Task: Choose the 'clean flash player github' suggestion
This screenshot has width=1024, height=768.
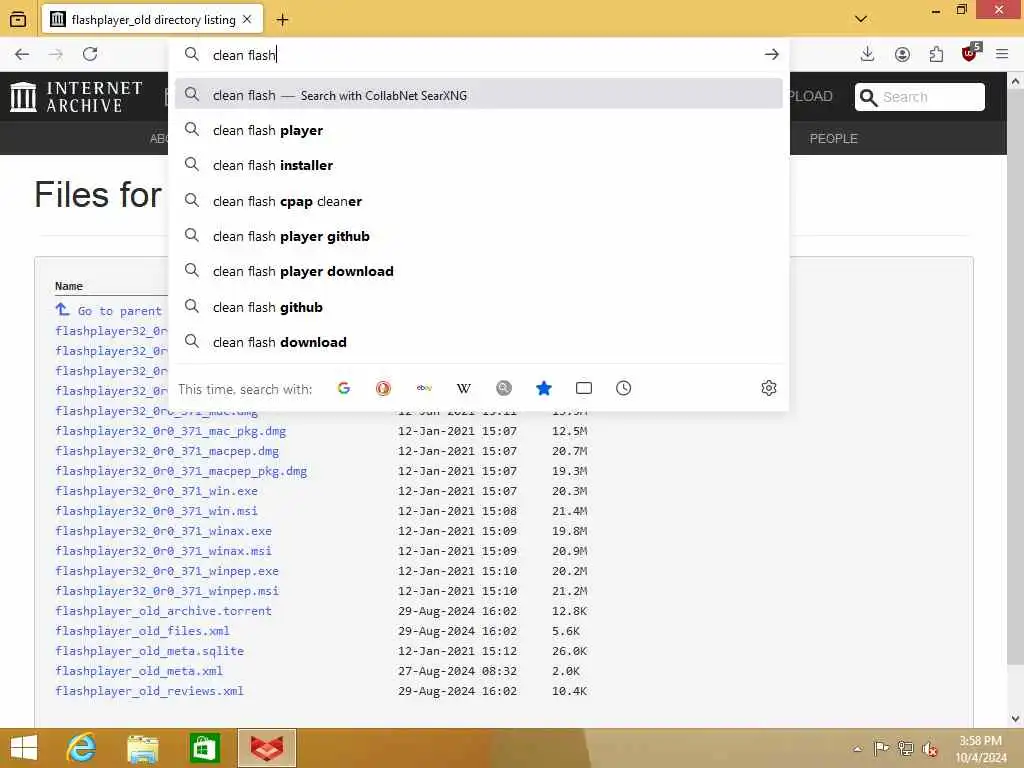Action: click(x=479, y=236)
